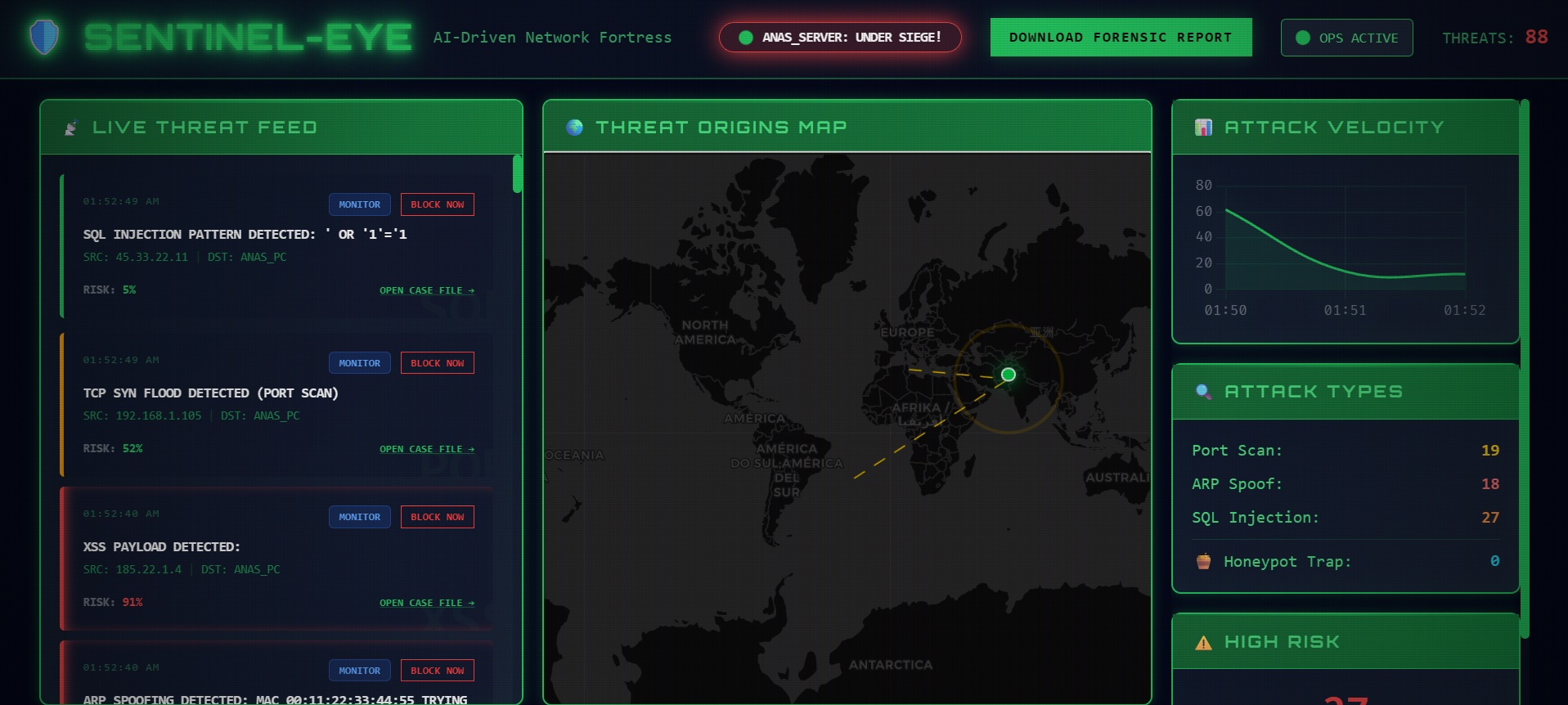Click the Antarctica label on map

[x=891, y=665]
